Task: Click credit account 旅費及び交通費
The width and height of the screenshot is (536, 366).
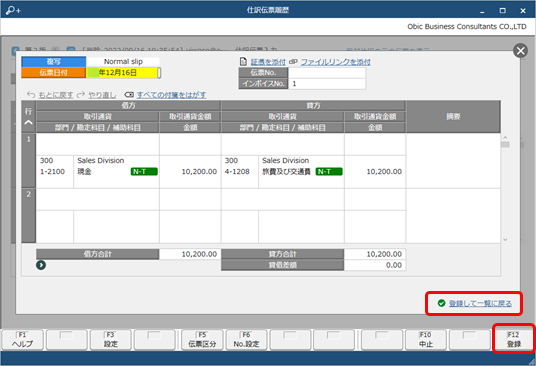Action: pyautogui.click(x=286, y=172)
